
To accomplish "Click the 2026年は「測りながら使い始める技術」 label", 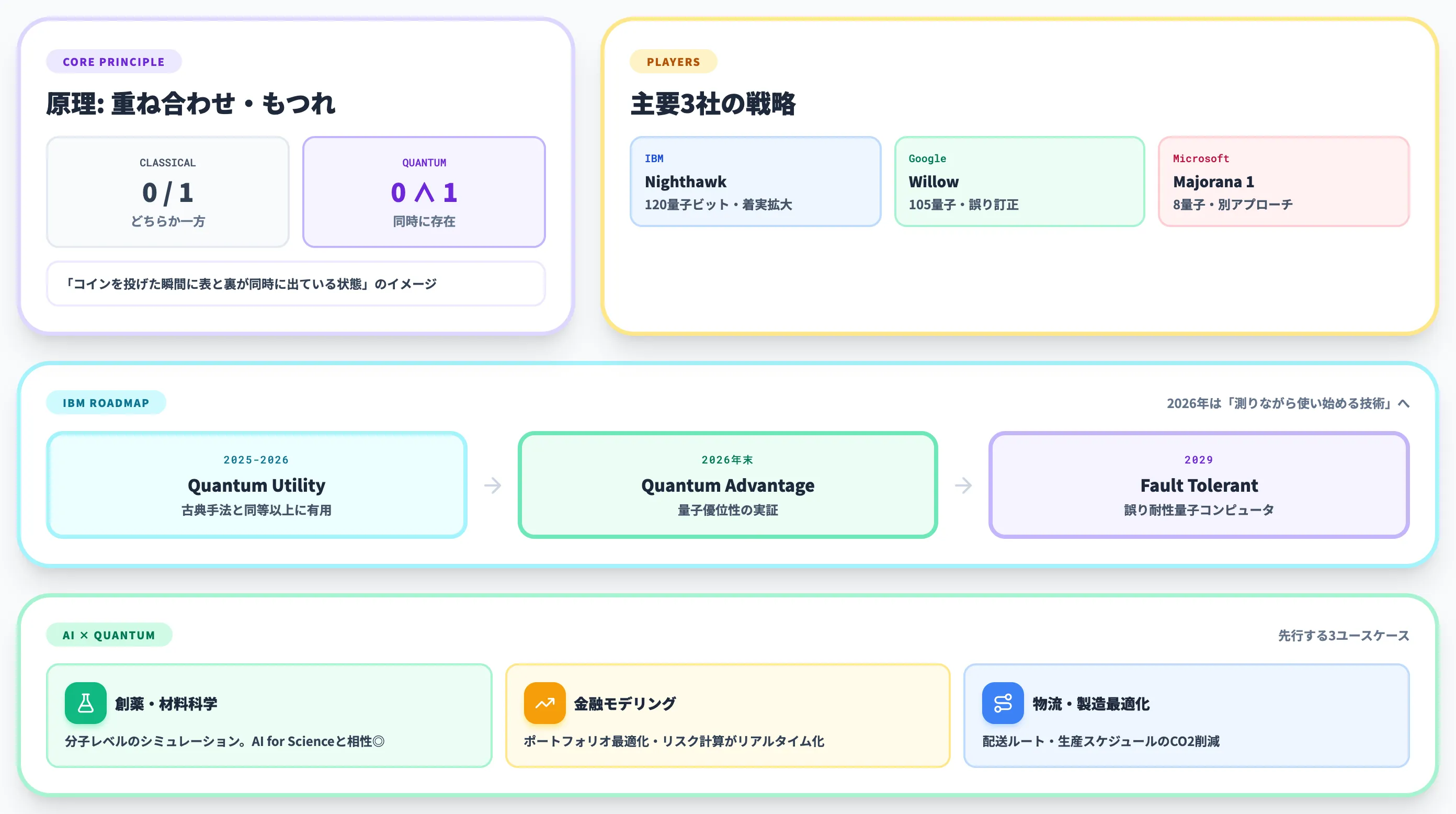I will point(1280,404).
